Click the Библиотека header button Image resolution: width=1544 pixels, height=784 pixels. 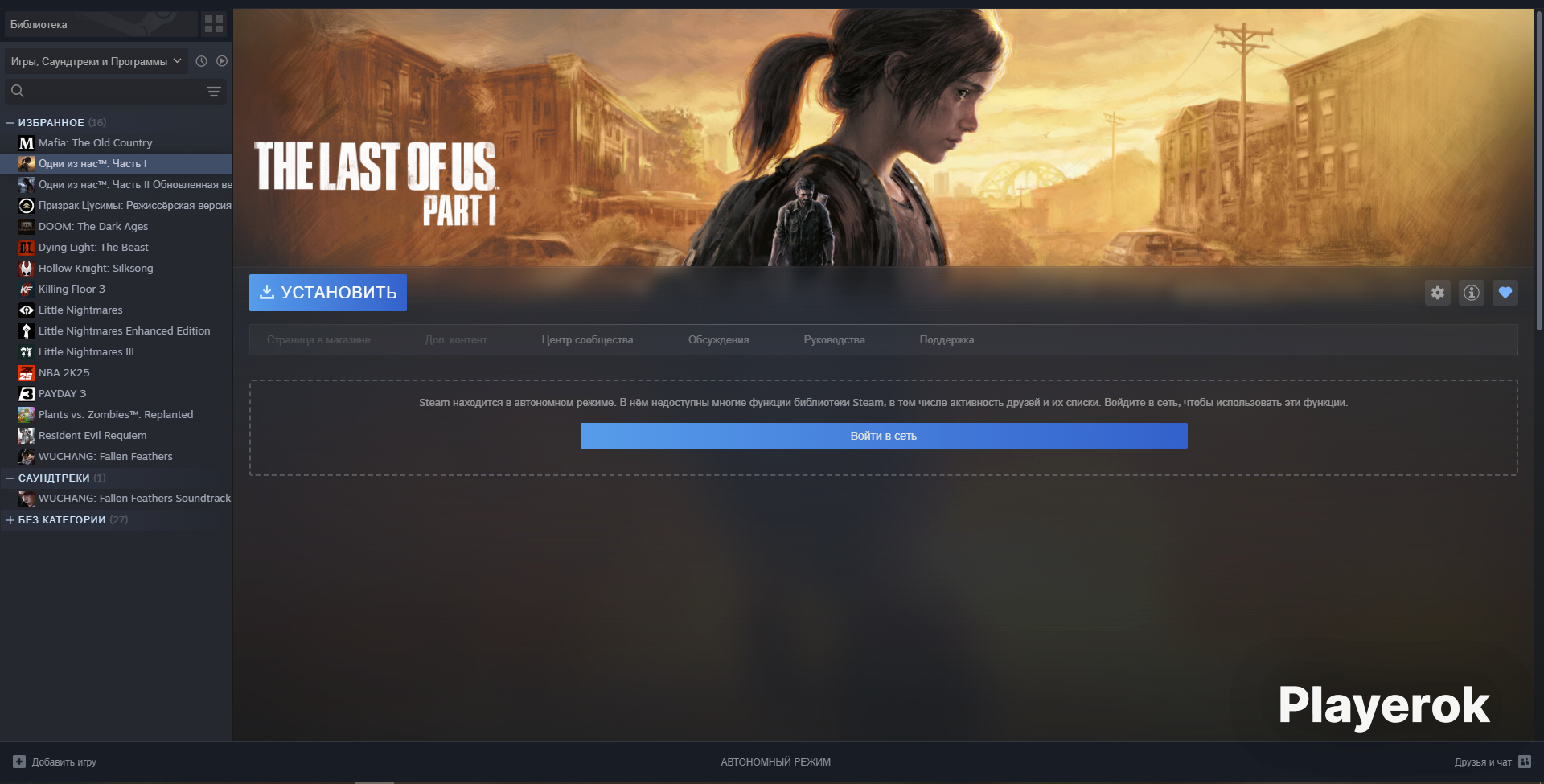coord(101,24)
